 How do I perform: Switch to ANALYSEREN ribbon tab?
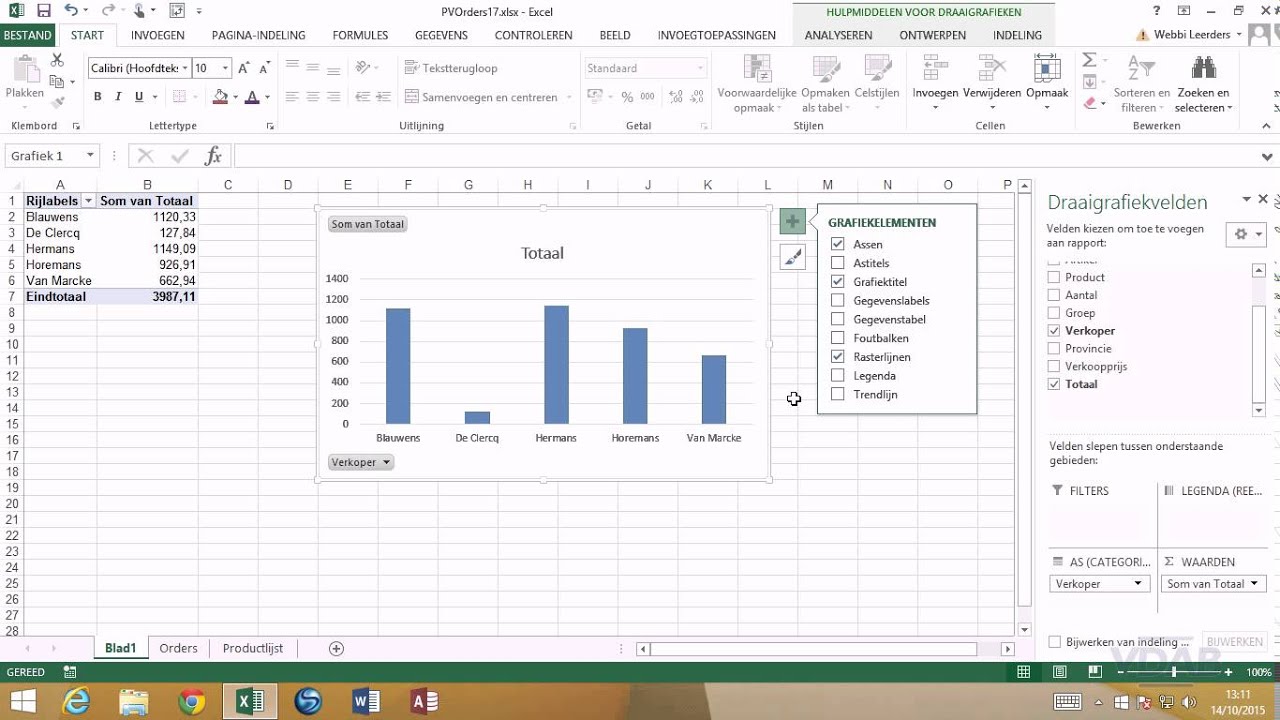coord(838,35)
